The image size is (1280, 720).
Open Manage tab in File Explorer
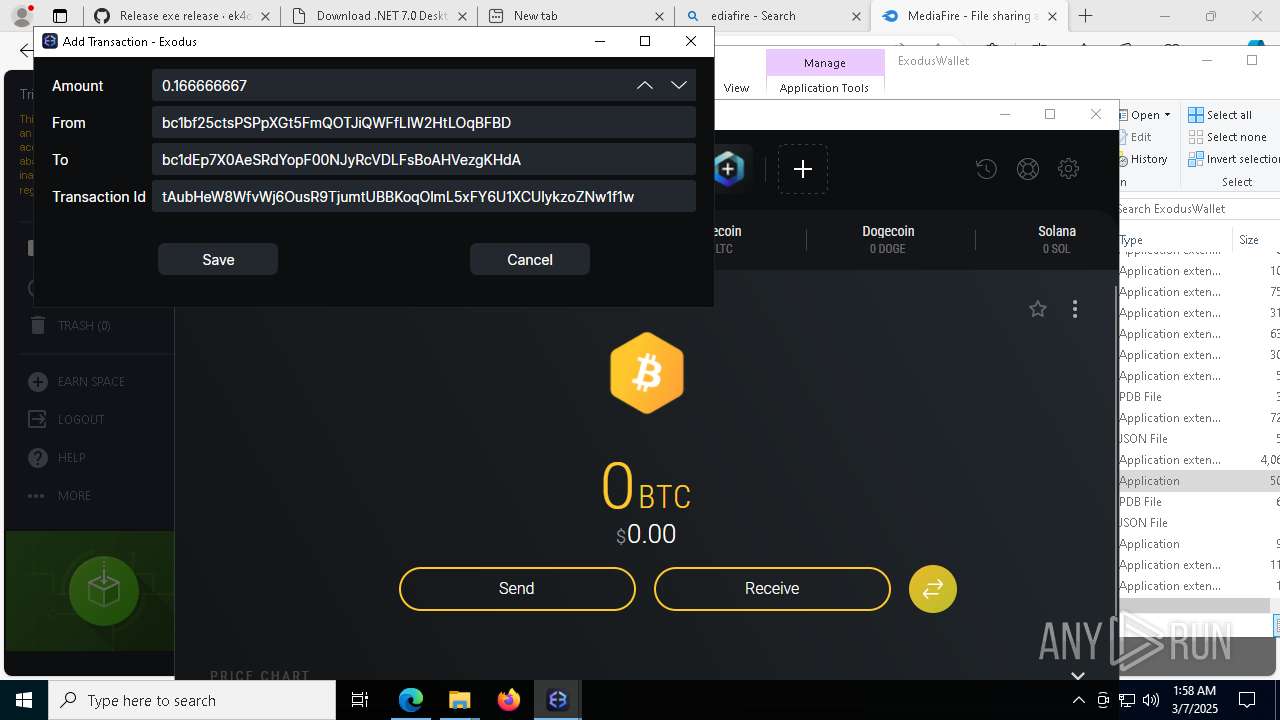(825, 62)
